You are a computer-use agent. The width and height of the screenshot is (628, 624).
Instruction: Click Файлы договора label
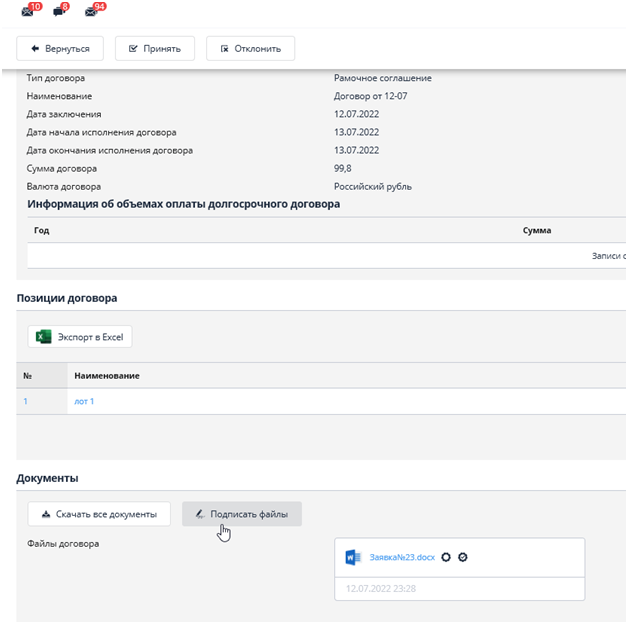point(63,544)
